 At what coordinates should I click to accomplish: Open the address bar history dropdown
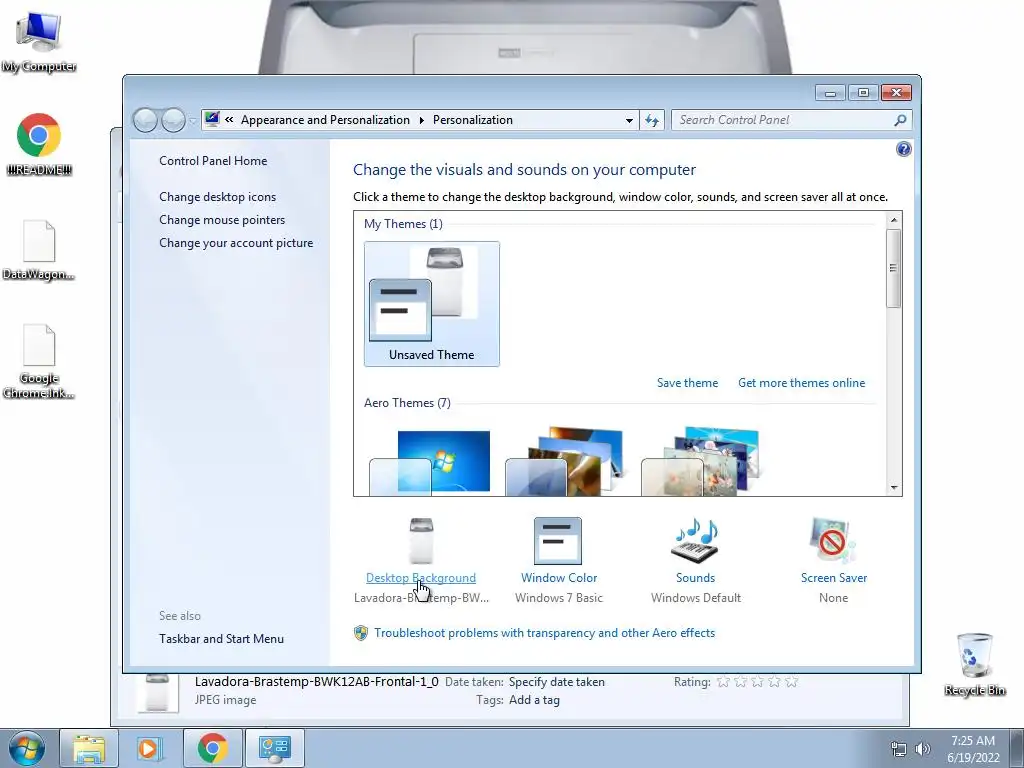[629, 120]
